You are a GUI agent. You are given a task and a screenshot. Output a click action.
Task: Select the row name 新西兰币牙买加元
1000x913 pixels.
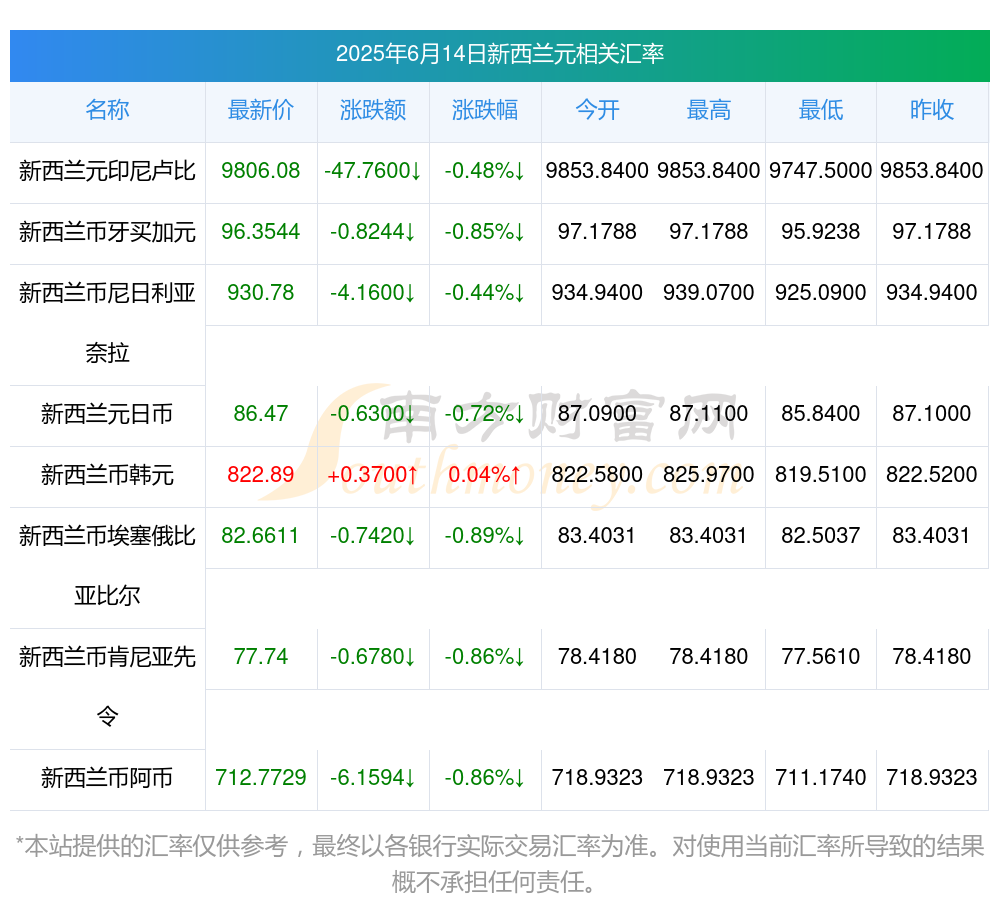[107, 232]
